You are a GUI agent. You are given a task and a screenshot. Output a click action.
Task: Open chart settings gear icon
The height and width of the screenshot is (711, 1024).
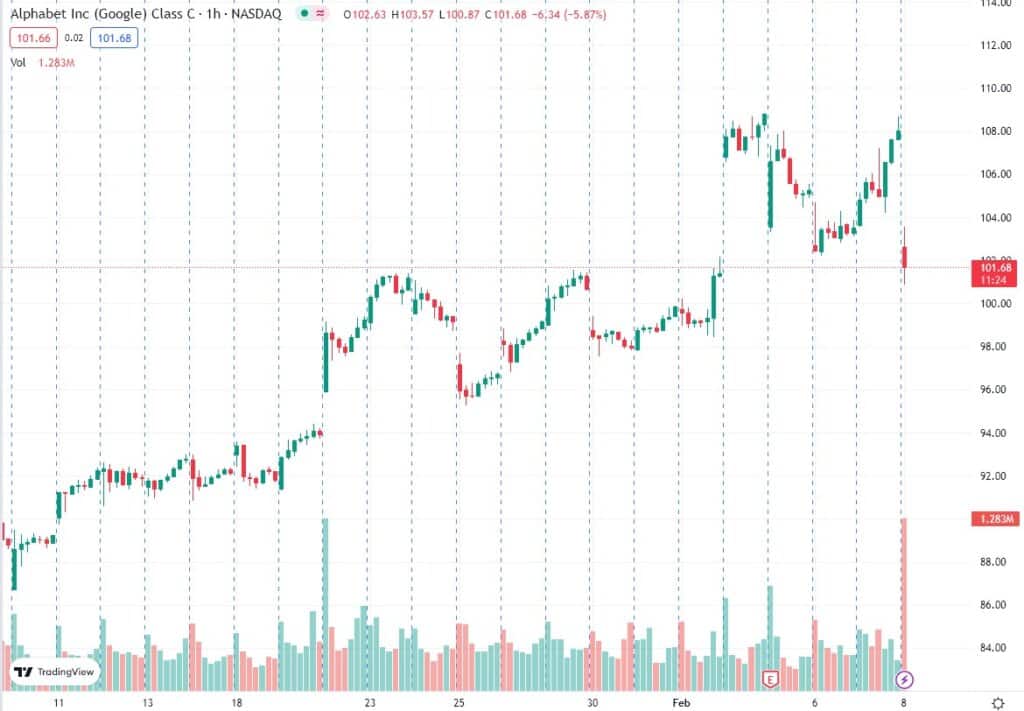pyautogui.click(x=997, y=703)
